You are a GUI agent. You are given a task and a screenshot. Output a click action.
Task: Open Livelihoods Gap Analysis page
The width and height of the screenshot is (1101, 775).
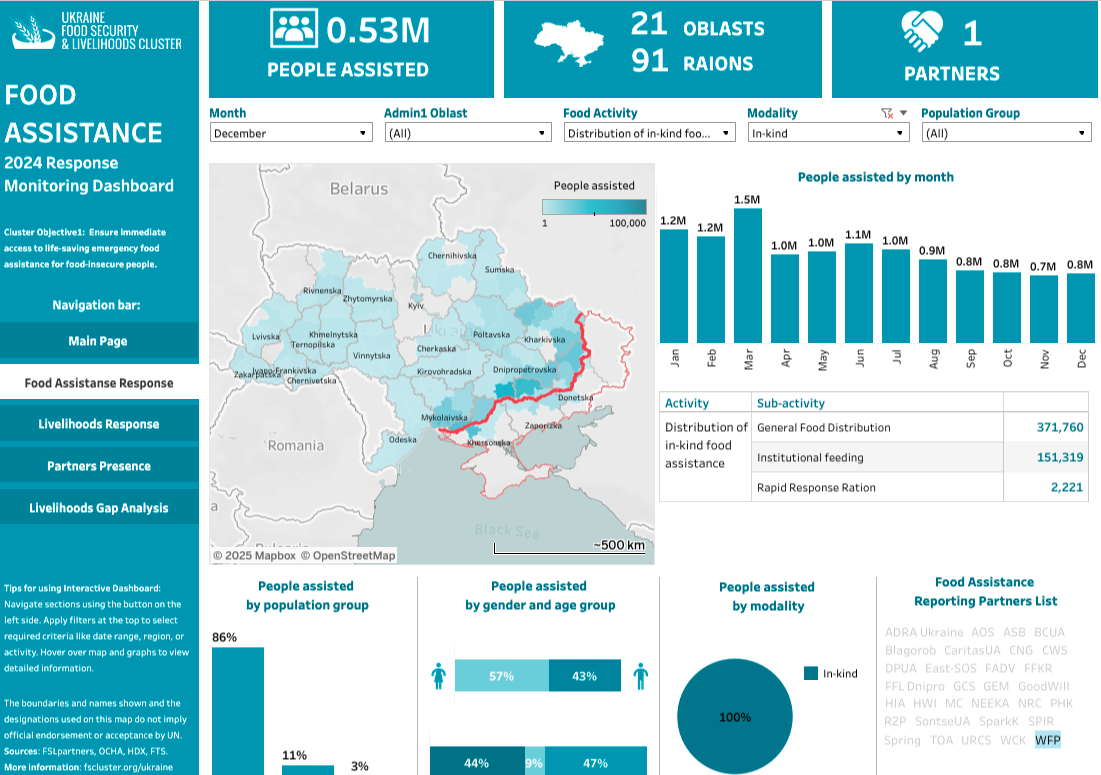(x=98, y=508)
